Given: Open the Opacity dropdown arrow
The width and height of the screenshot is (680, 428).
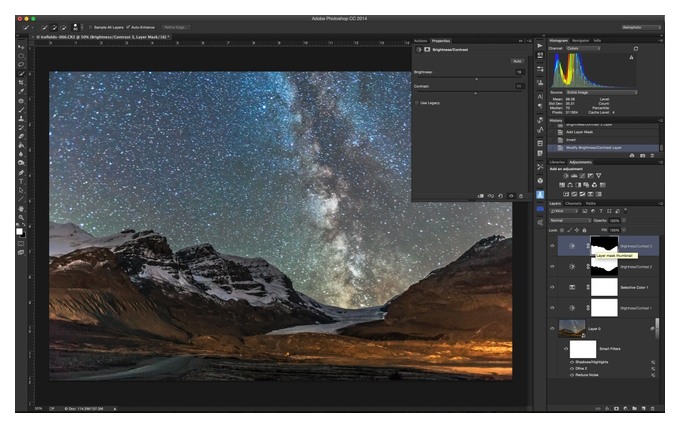Looking at the screenshot, I should (x=624, y=221).
